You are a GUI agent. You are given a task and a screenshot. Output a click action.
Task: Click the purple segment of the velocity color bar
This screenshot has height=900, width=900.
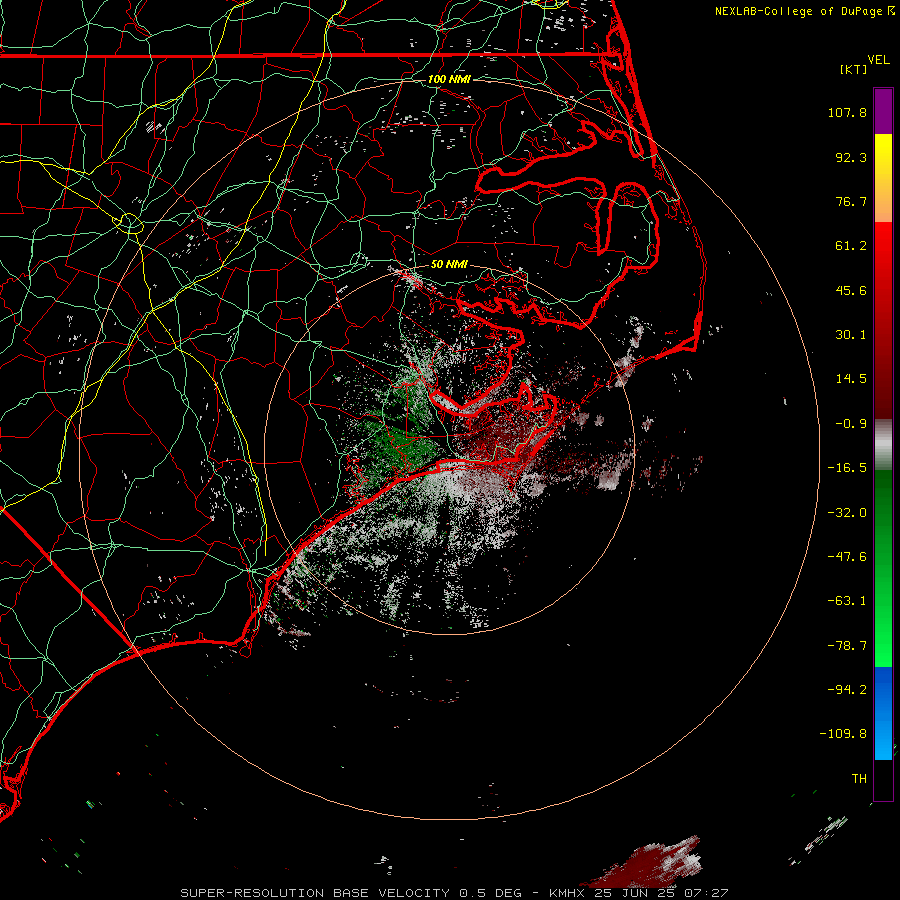point(883,112)
